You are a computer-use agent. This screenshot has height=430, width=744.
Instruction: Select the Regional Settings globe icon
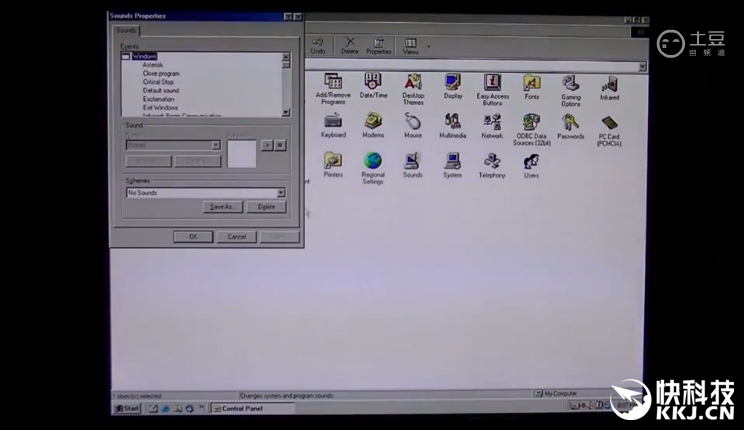(373, 162)
